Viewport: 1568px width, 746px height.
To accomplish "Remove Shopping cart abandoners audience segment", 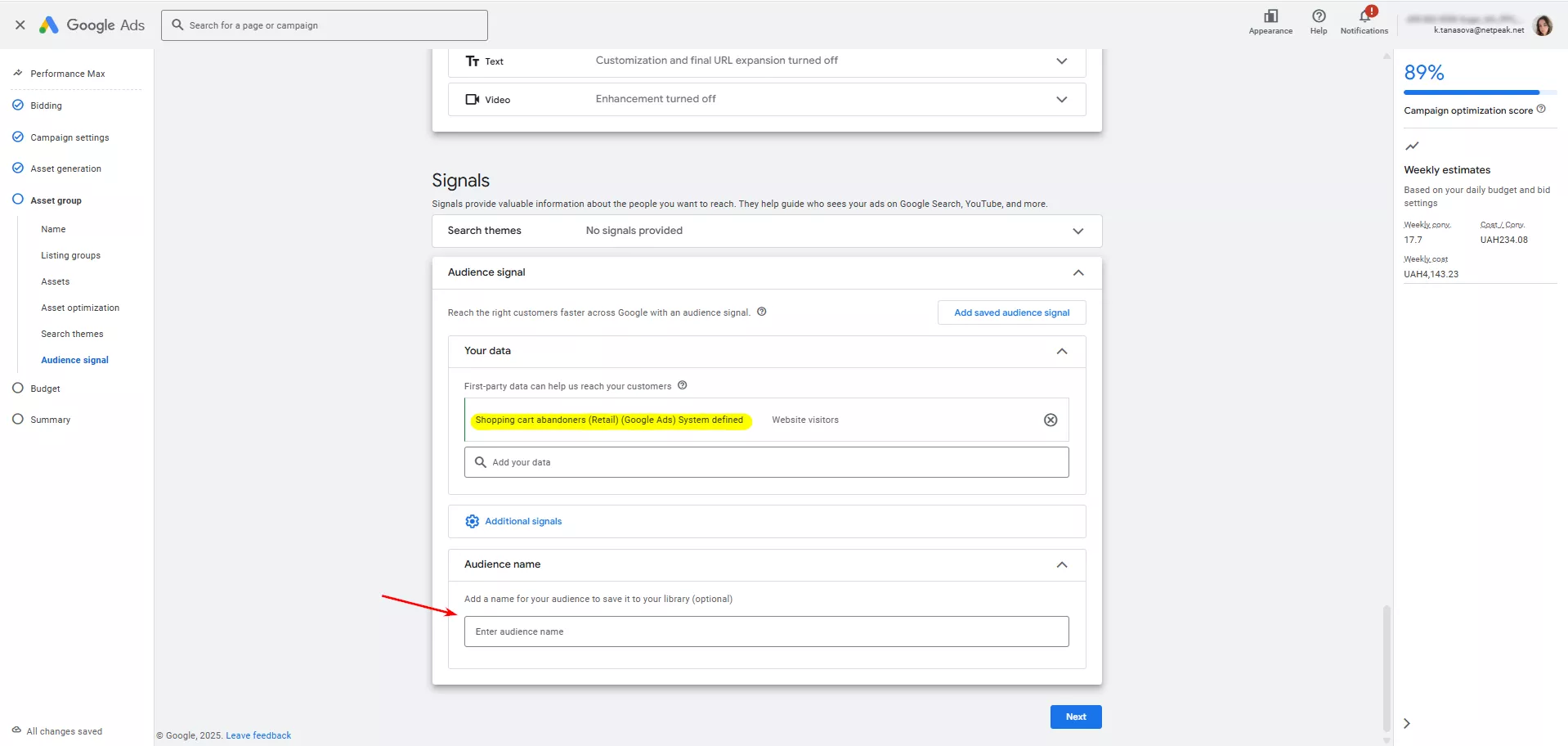I will pos(1051,420).
